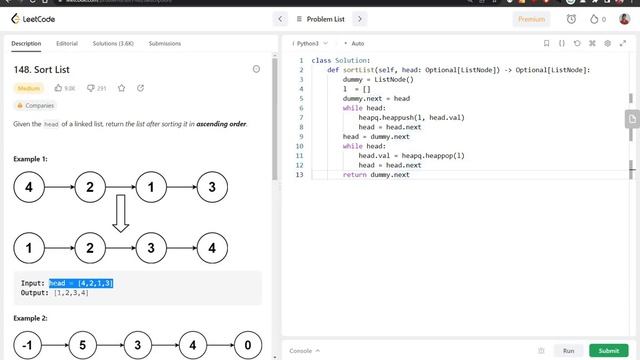640x360 pixels.
Task: Click the Medium difficulty badge
Action: pos(29,88)
